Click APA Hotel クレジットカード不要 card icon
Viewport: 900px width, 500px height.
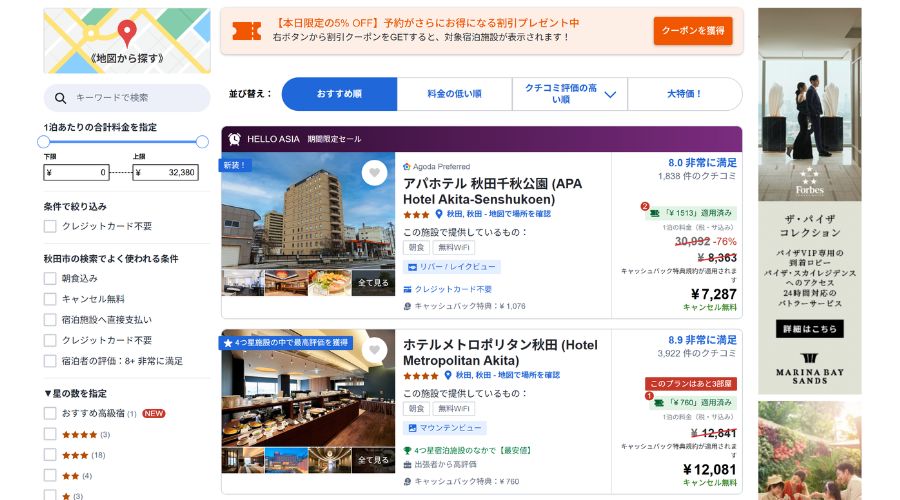pos(407,289)
